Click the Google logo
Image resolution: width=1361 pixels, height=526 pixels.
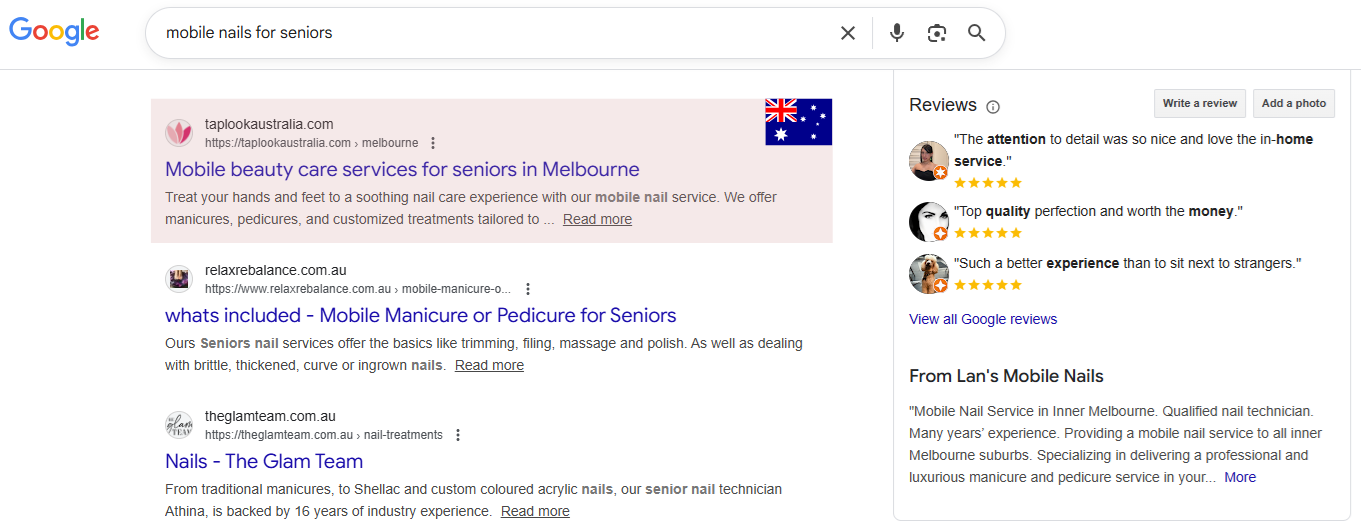click(54, 31)
